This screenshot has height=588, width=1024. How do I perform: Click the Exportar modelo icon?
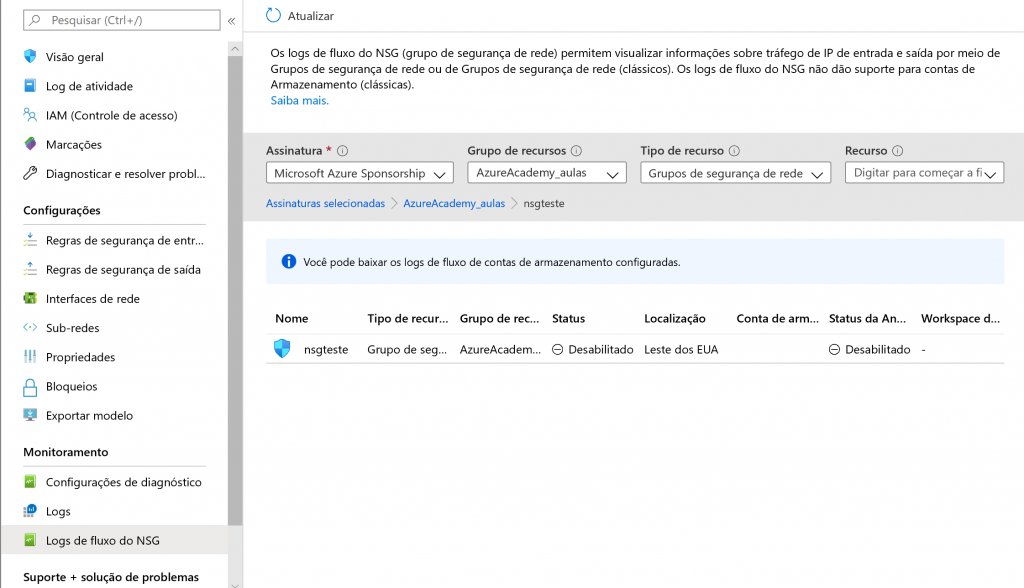coord(30,415)
